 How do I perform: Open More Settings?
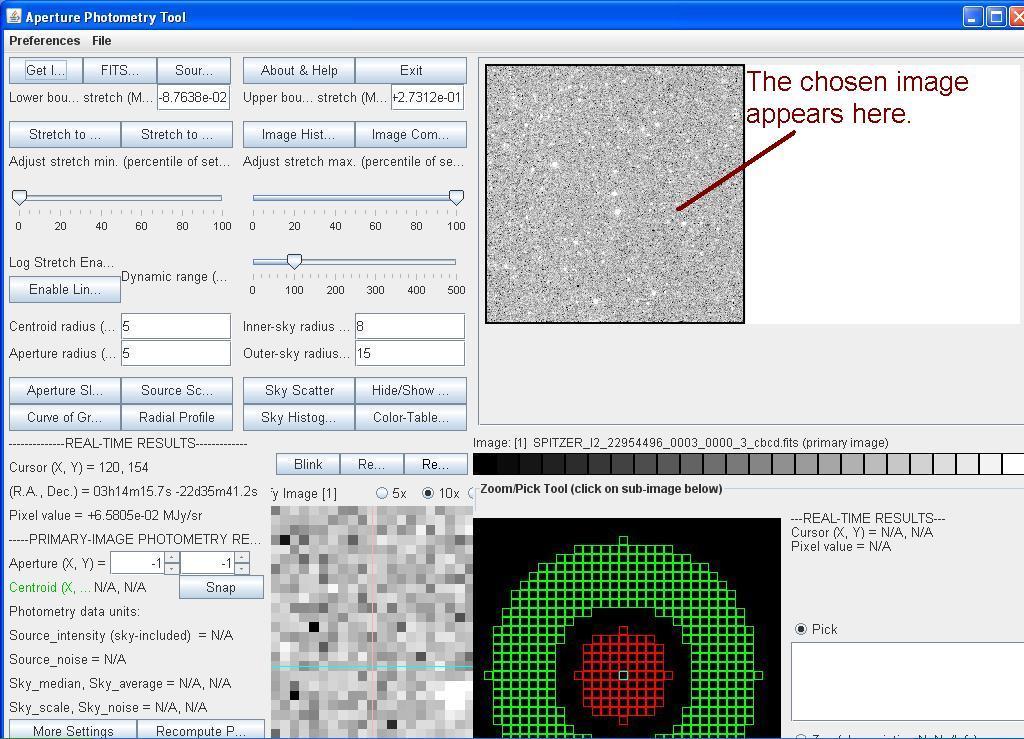(73, 730)
